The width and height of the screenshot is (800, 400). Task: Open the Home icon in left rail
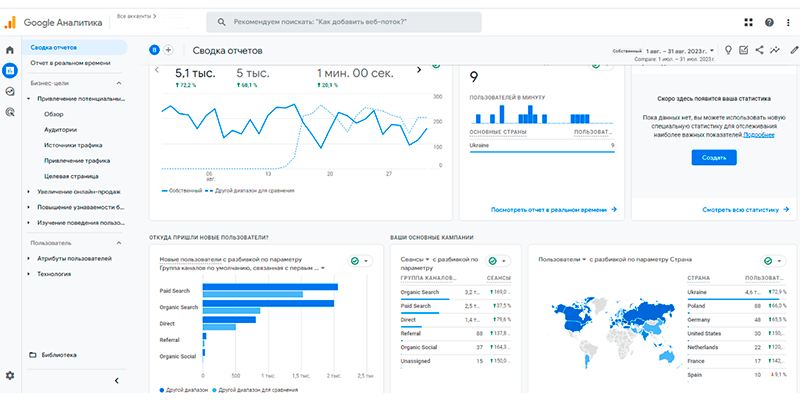click(x=10, y=50)
